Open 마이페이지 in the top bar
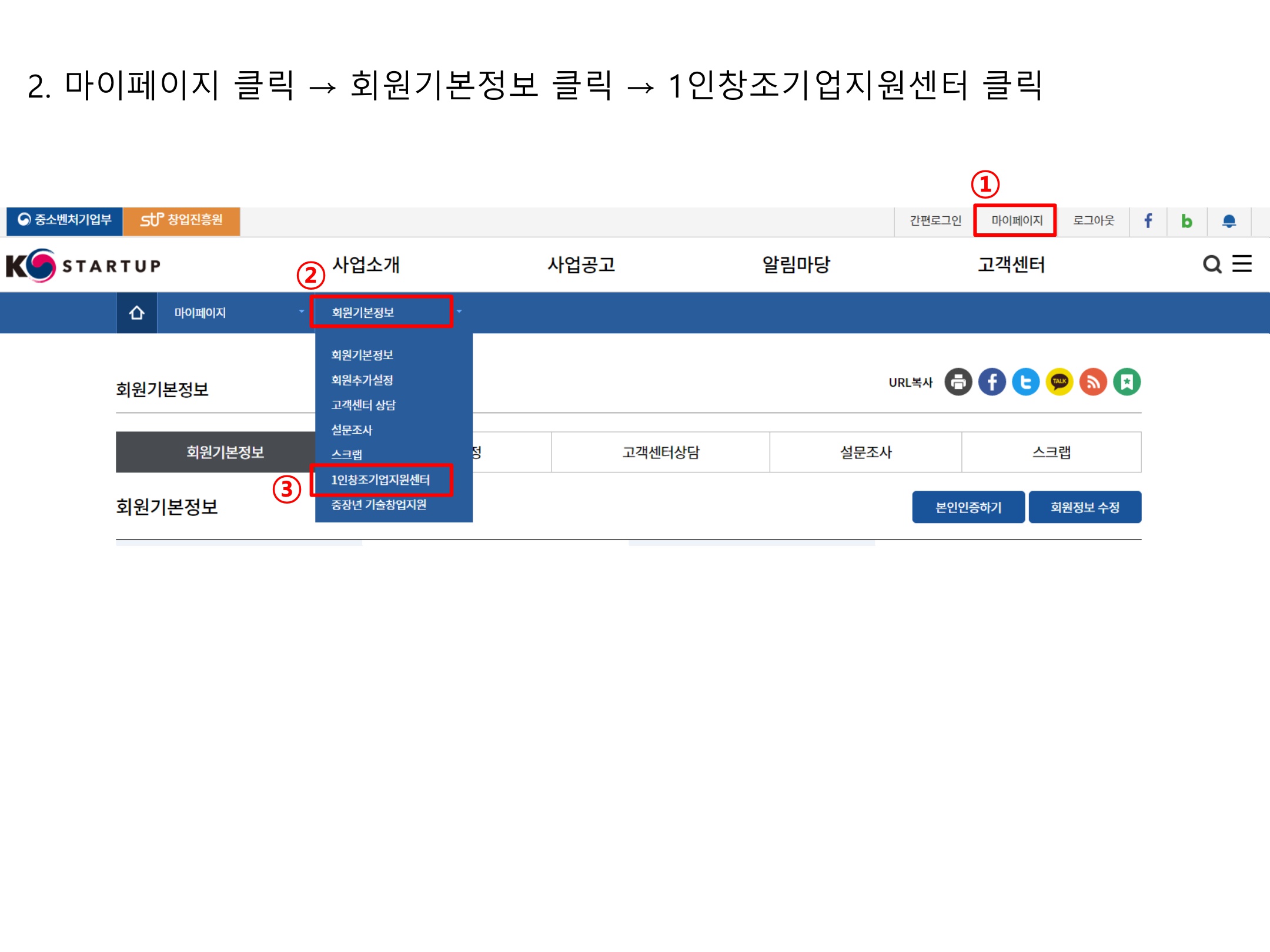1270x952 pixels. (1016, 221)
